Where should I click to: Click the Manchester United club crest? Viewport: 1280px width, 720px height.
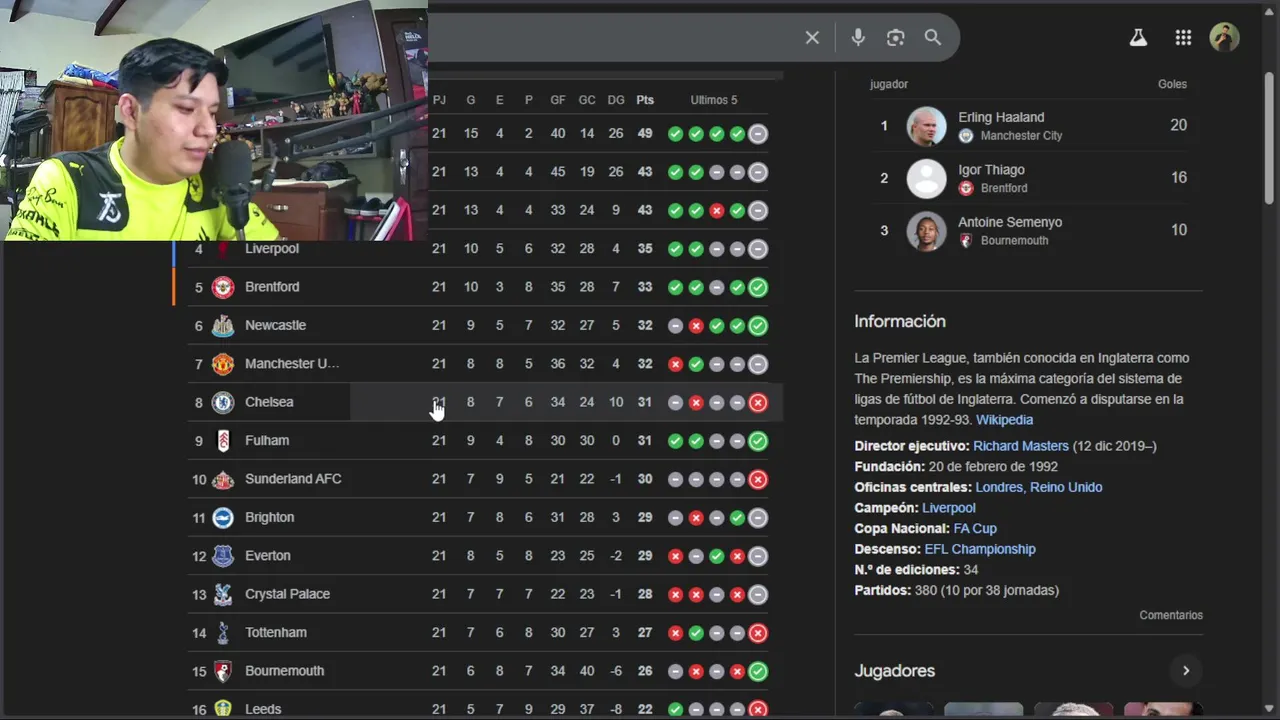[x=222, y=364]
